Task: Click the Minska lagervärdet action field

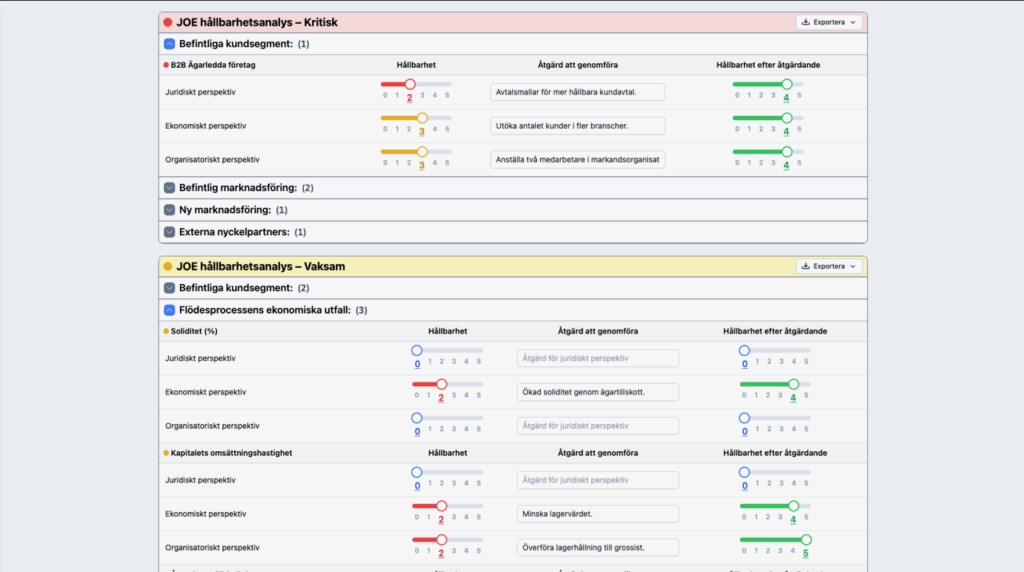Action: [597, 514]
